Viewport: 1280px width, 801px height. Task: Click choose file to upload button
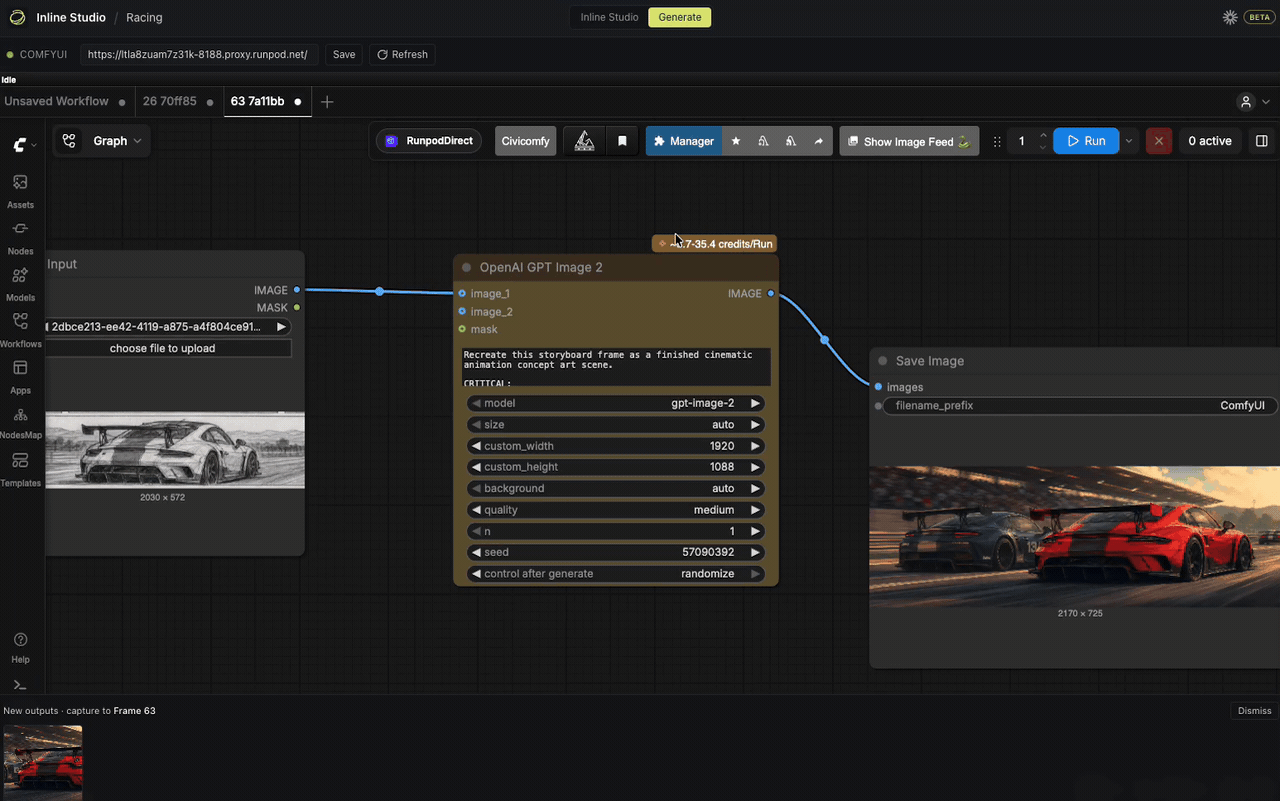point(163,348)
